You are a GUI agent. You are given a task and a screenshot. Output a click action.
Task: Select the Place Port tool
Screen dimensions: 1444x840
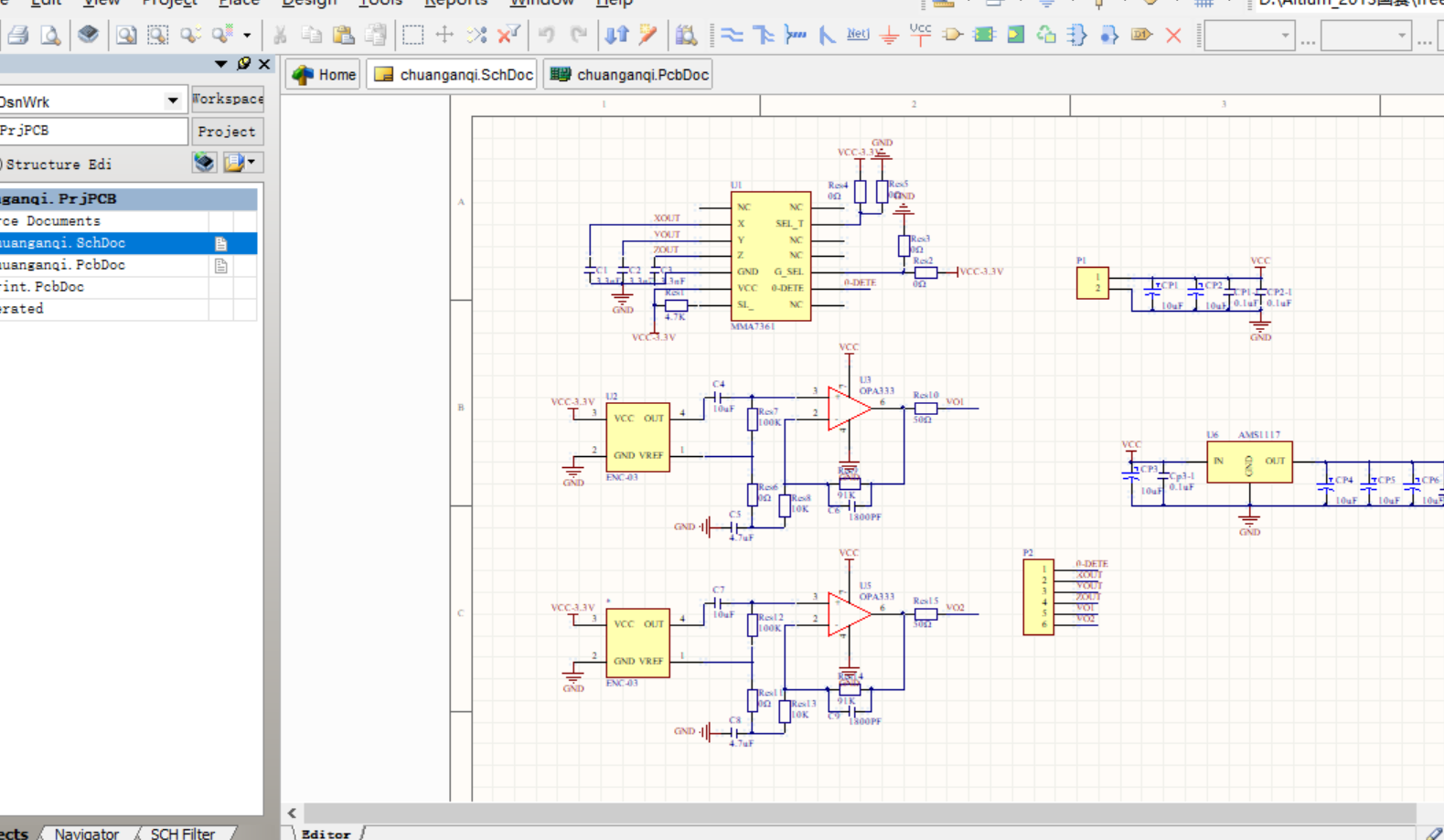click(1141, 36)
